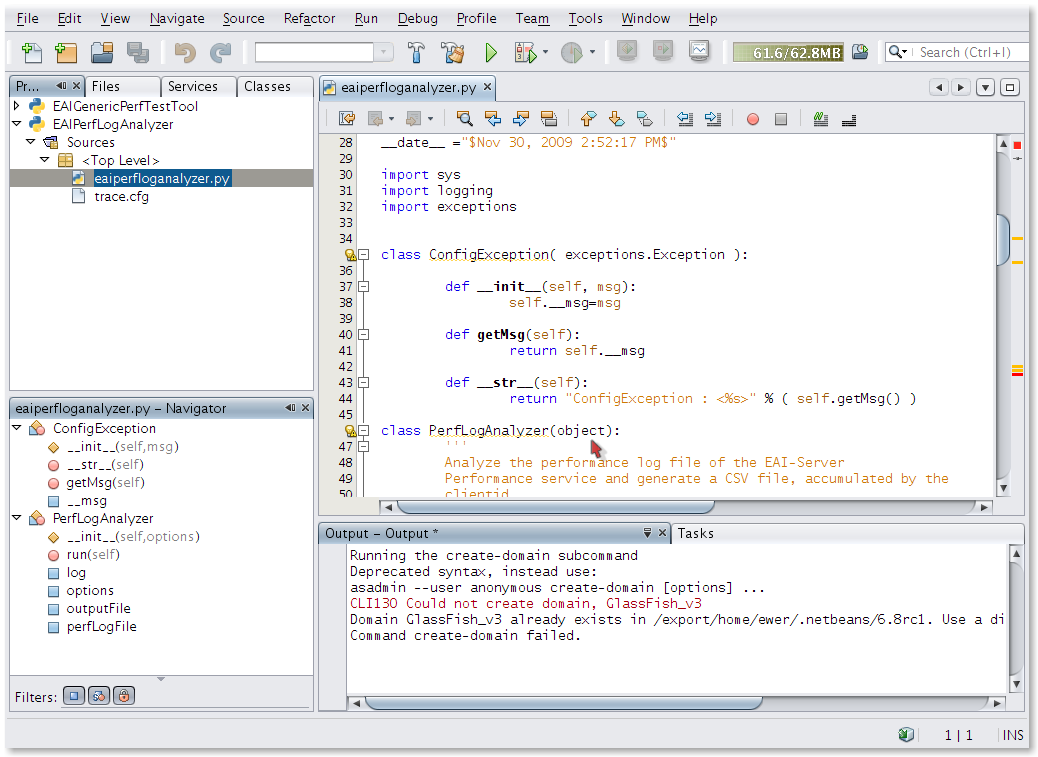Viewport: 1038px width, 757px height.
Task: Expand the EAIGenericPerfTestTool project node
Action: 17,106
